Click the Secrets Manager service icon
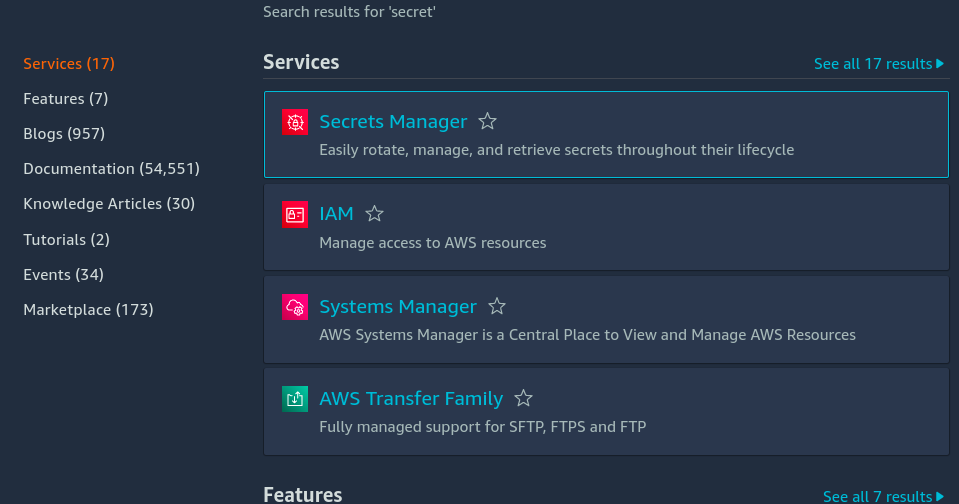 294,122
